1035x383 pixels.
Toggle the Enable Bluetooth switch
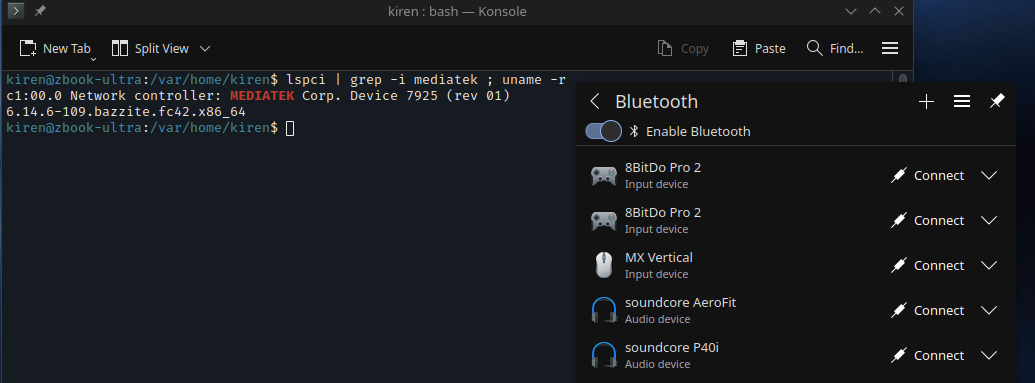pyautogui.click(x=603, y=131)
